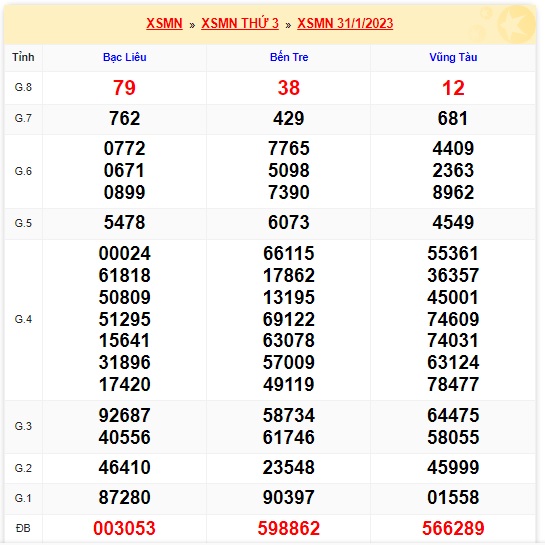Select the G.1 number 01558

tap(453, 497)
